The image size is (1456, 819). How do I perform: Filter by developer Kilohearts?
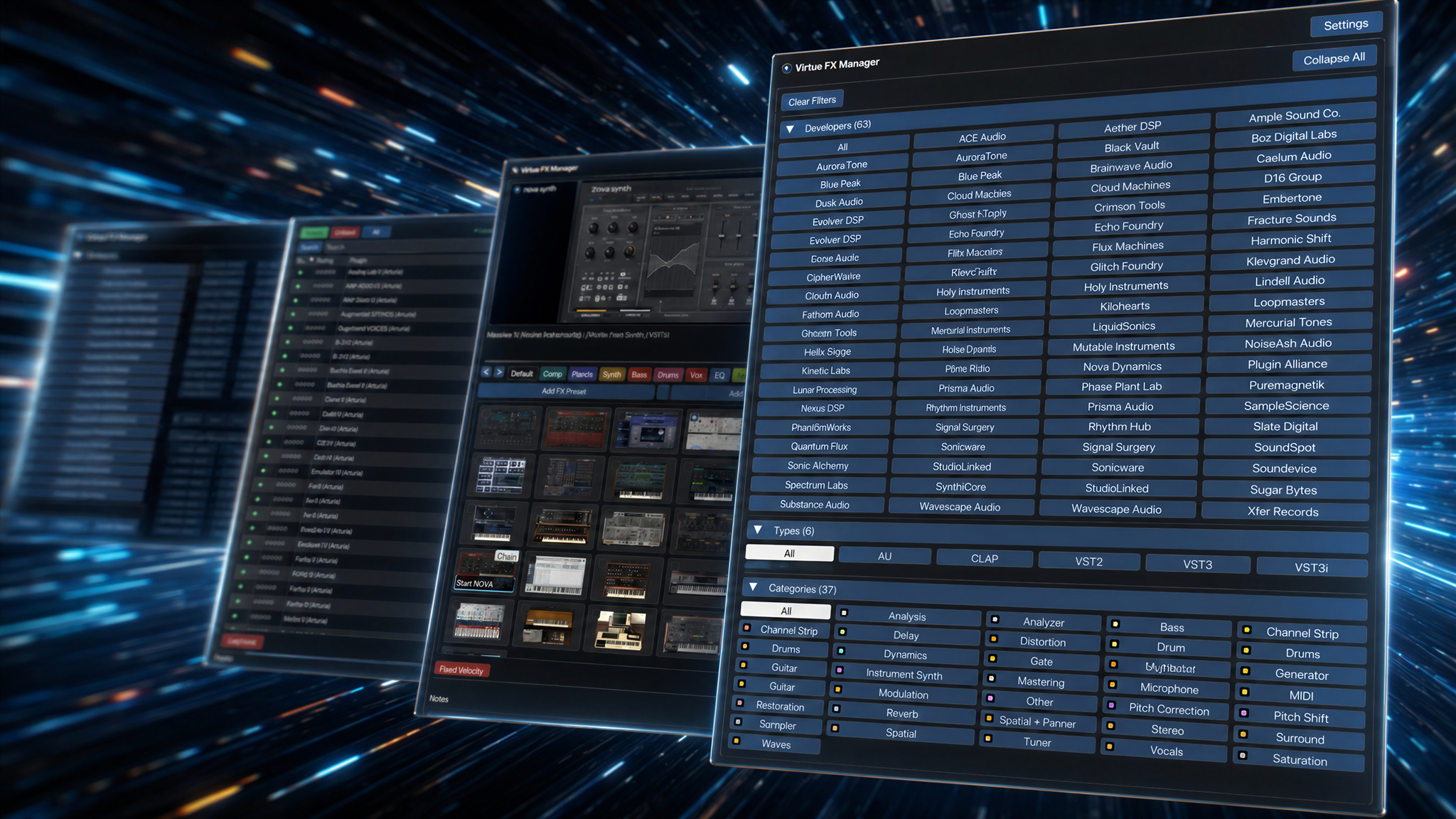tap(1125, 306)
